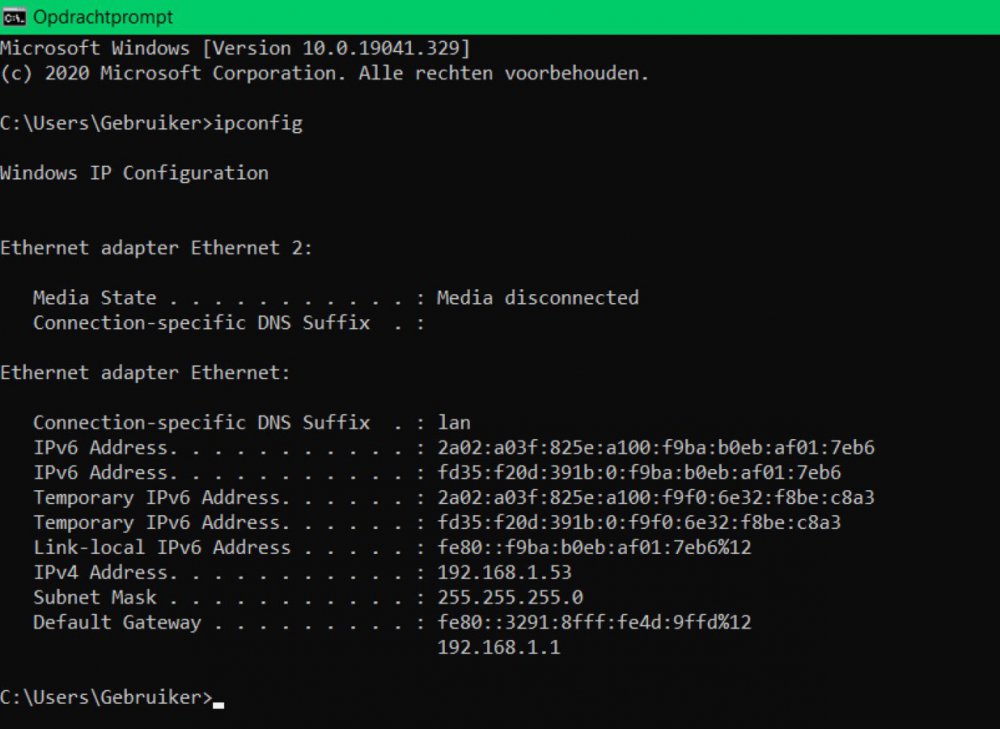Click the Ethernet adapter Ethernet heading
The height and width of the screenshot is (729, 1000).
pyautogui.click(x=145, y=373)
